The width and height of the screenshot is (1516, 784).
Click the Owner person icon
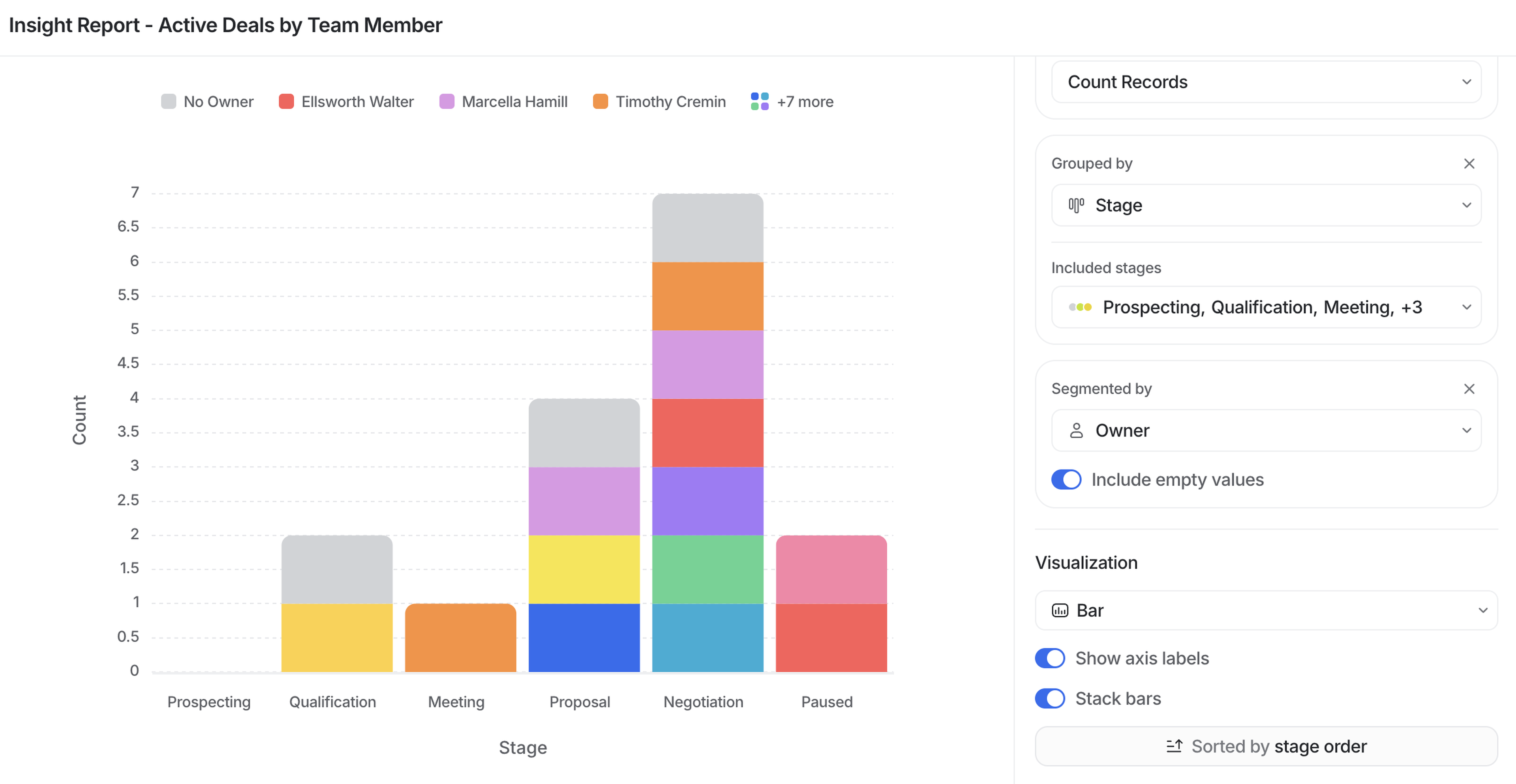[x=1076, y=430]
